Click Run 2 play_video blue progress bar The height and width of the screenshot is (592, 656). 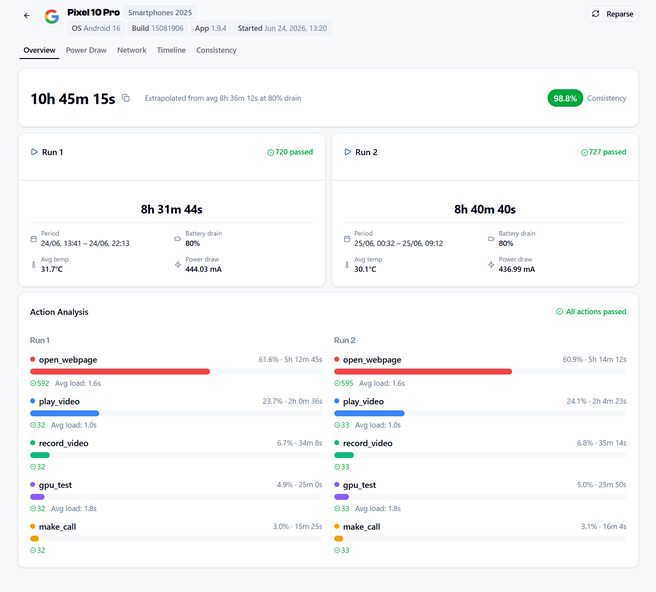[x=369, y=413]
